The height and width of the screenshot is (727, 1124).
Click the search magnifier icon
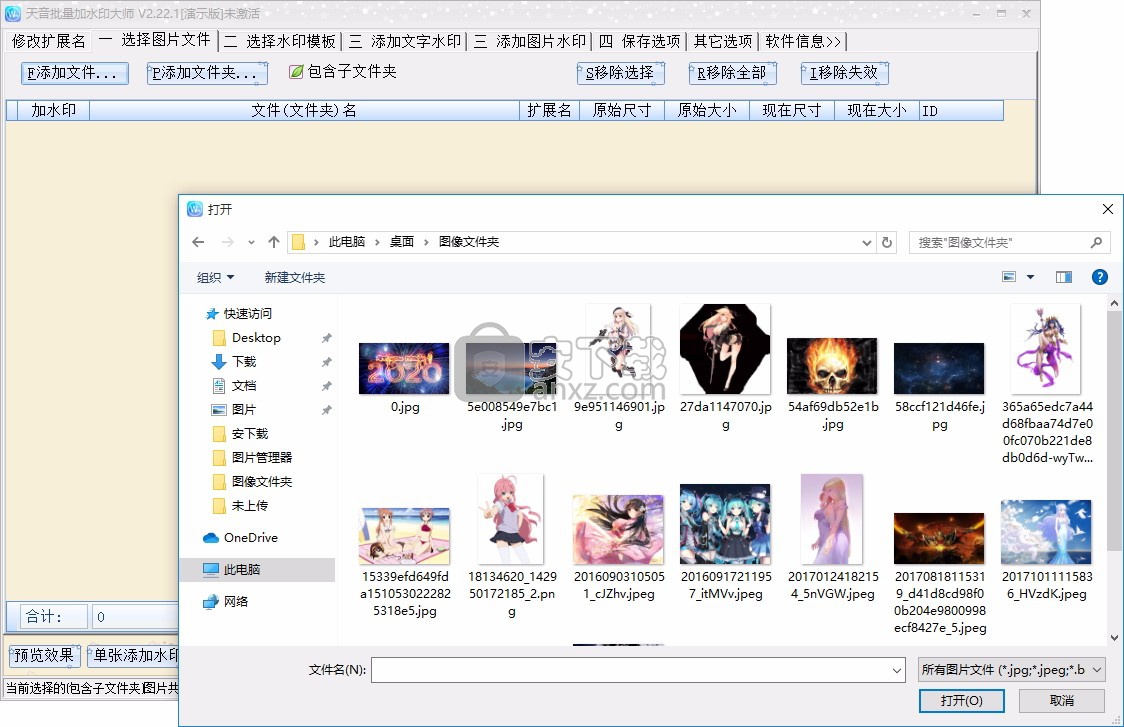[1096, 242]
